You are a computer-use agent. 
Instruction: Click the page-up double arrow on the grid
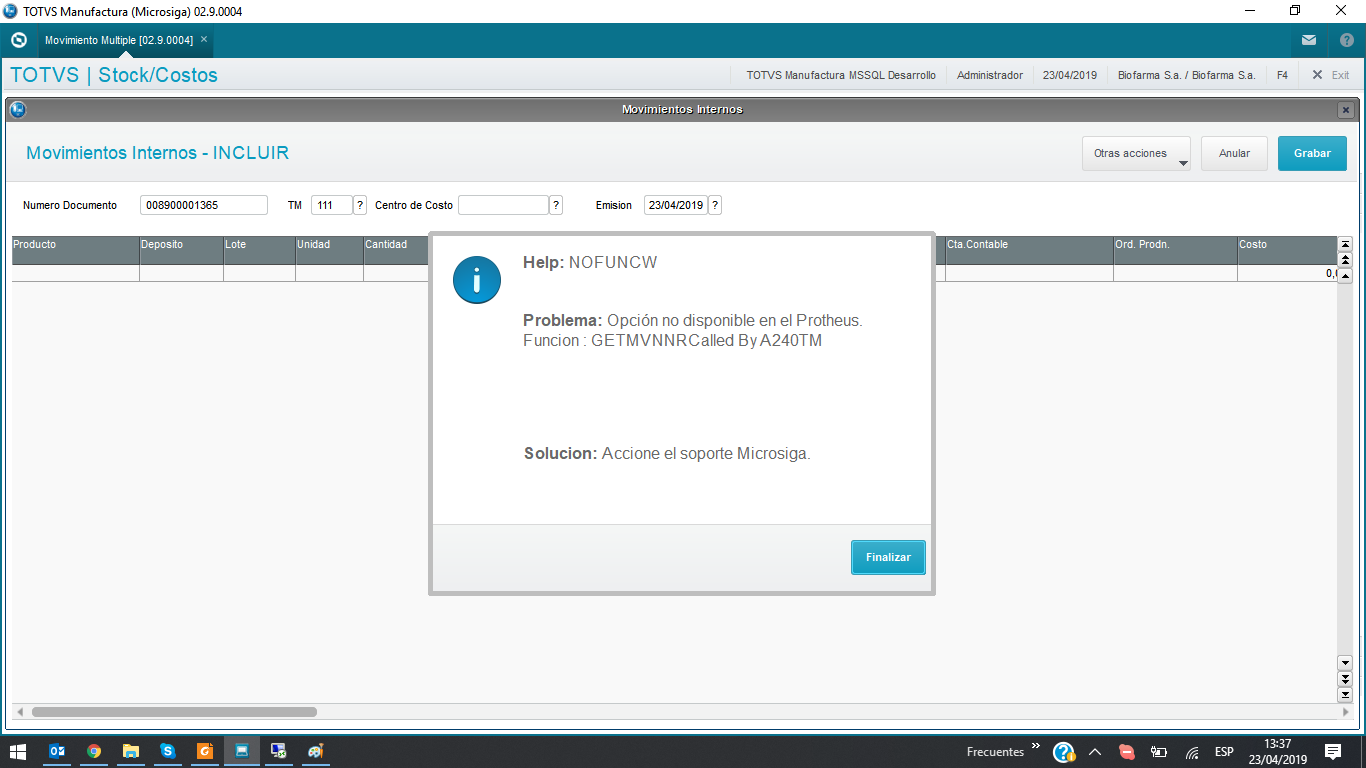(1345, 260)
